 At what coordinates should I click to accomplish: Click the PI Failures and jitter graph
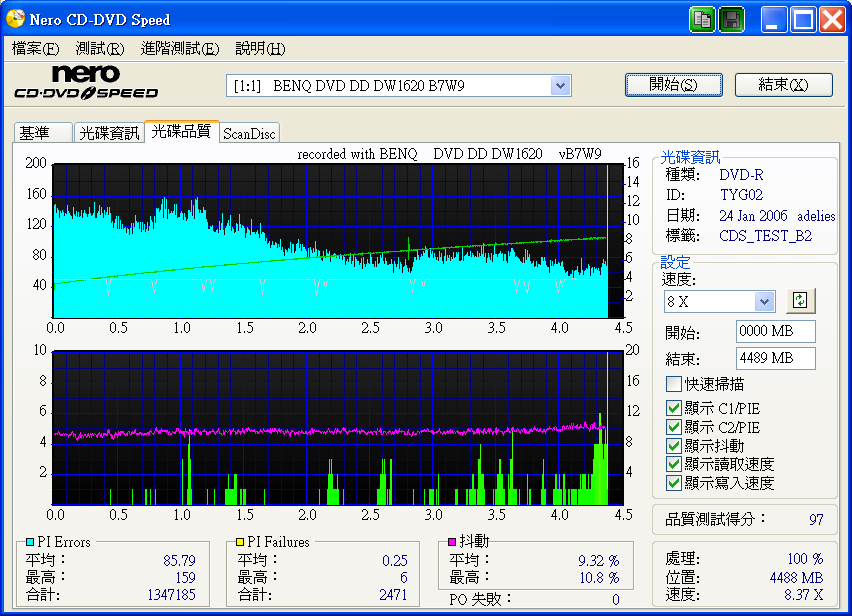click(338, 428)
